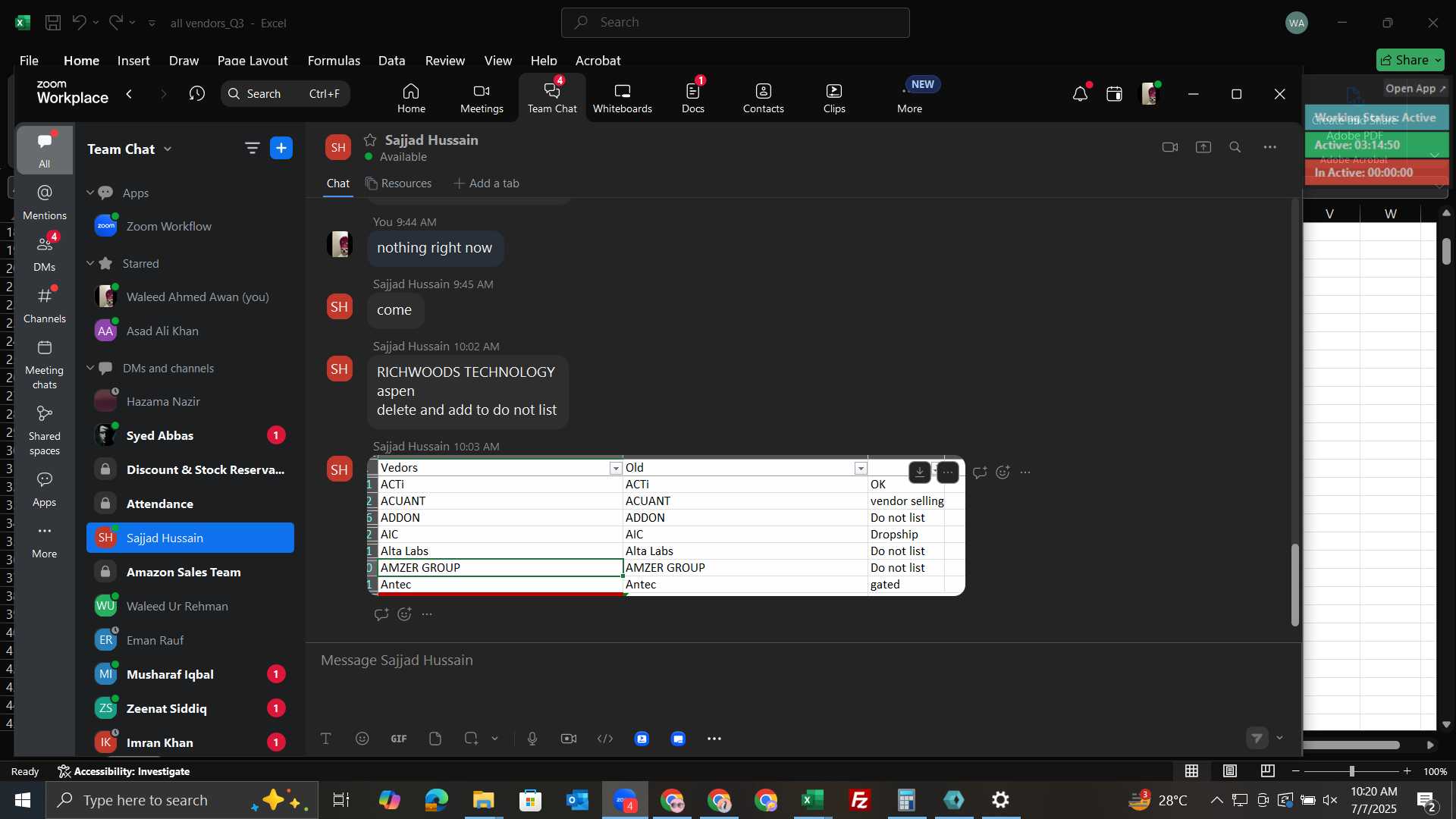Screen dimensions: 1456x819
Task: Switch Excel to Page Layout view
Action: 1229,771
